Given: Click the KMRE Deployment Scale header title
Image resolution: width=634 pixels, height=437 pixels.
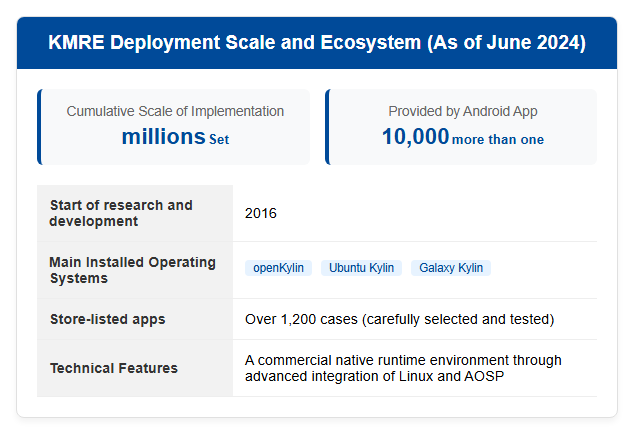Looking at the screenshot, I should click(x=317, y=42).
